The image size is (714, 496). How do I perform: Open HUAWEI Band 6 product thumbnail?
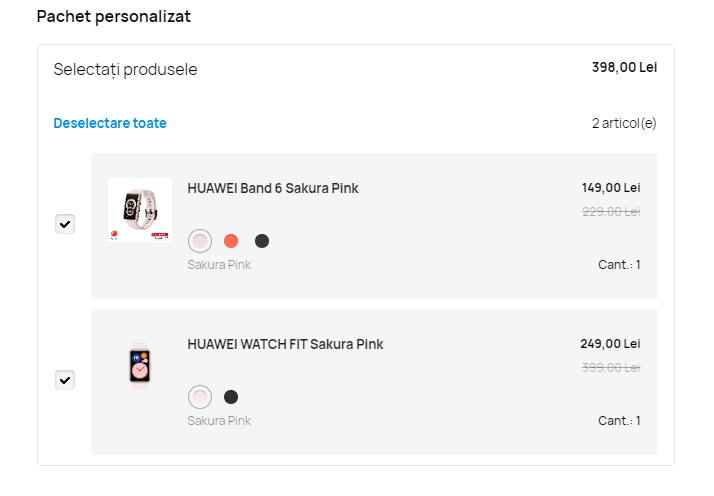[x=140, y=210]
